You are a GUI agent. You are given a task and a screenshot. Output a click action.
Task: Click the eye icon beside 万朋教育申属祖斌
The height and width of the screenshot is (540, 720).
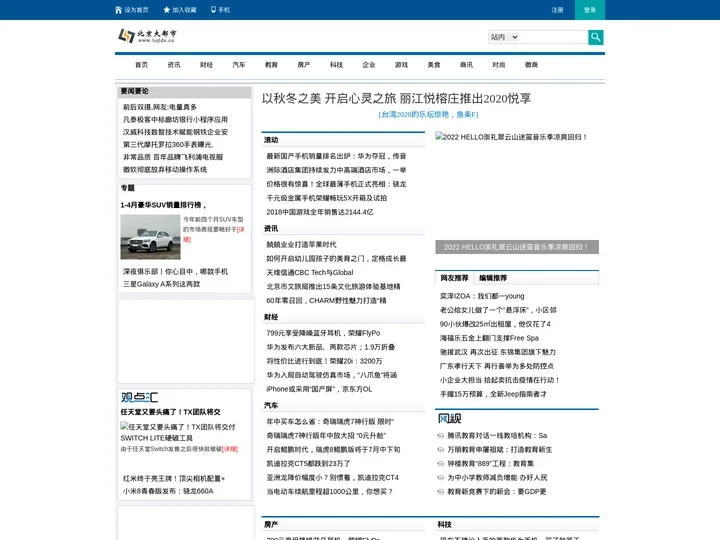click(x=440, y=450)
